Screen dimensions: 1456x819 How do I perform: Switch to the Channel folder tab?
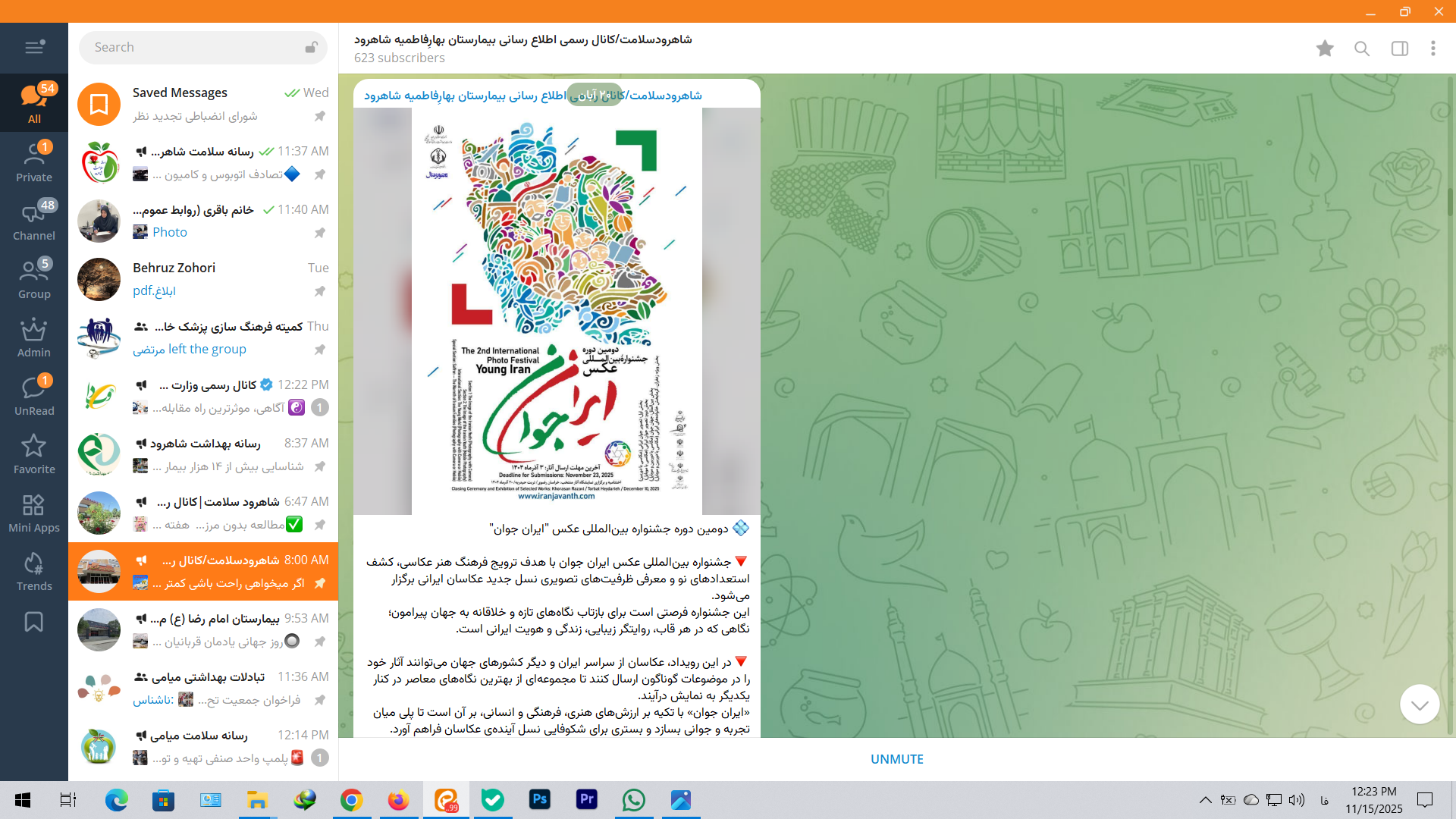click(x=34, y=221)
